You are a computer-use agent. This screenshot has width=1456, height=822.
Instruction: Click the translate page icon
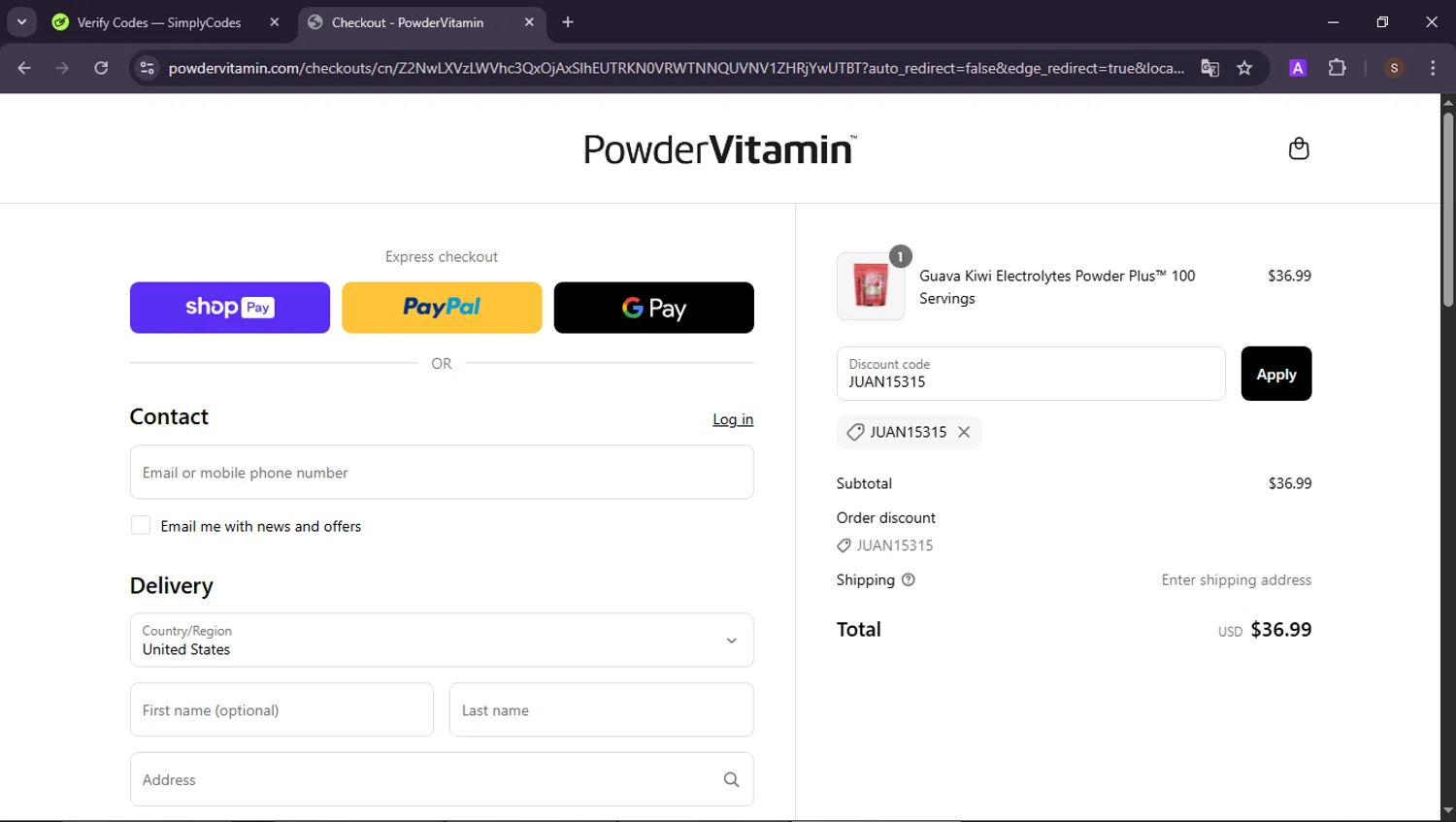[x=1209, y=68]
